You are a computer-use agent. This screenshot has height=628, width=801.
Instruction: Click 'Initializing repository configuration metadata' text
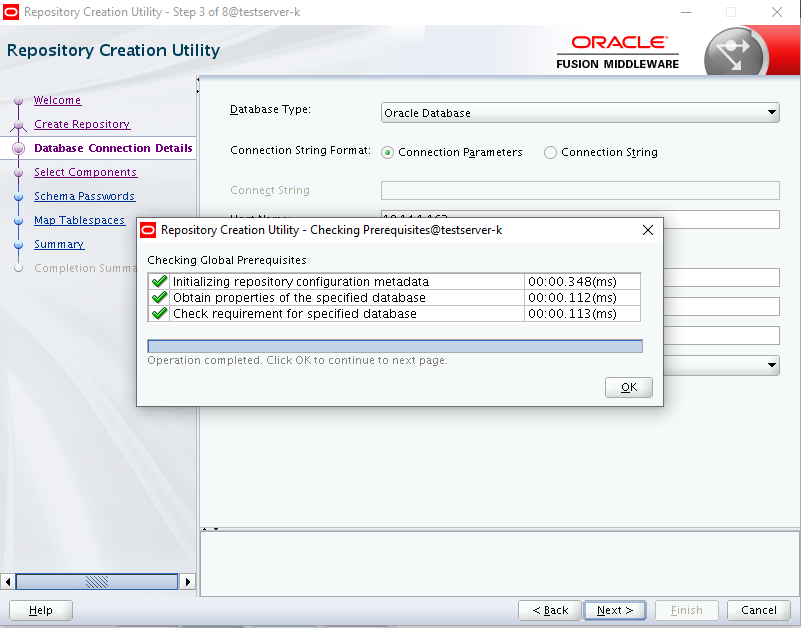click(301, 282)
